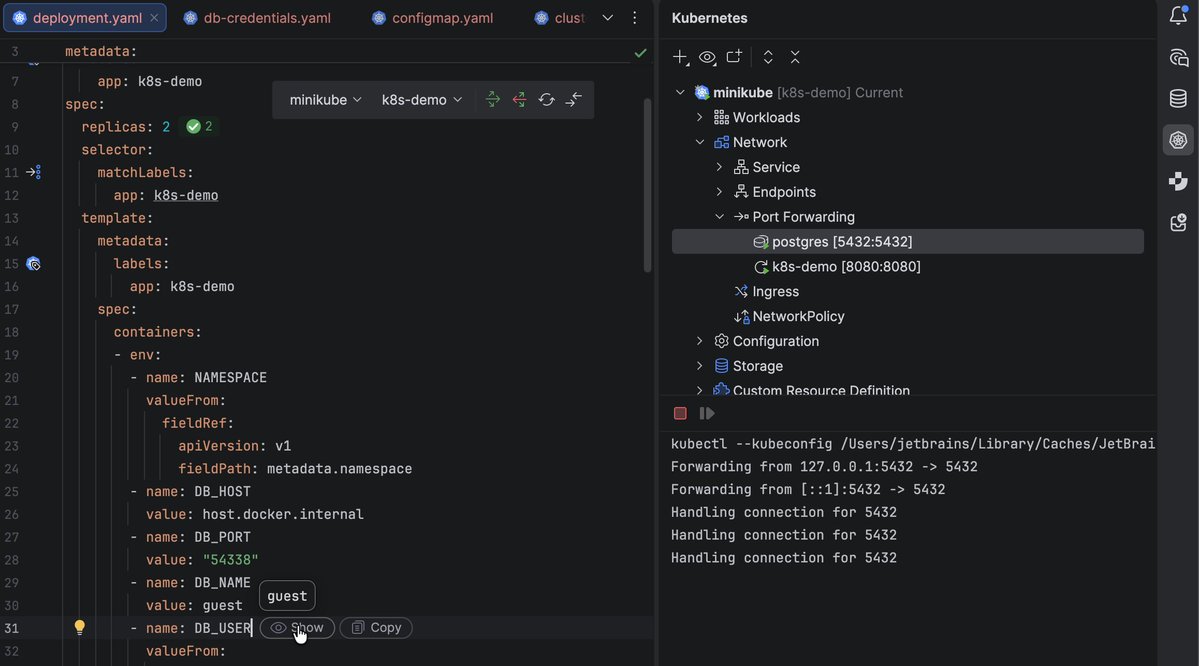Screen dimensions: 1199x666
Task: Collapse all Kubernetes tree nodes
Action: 795,57
